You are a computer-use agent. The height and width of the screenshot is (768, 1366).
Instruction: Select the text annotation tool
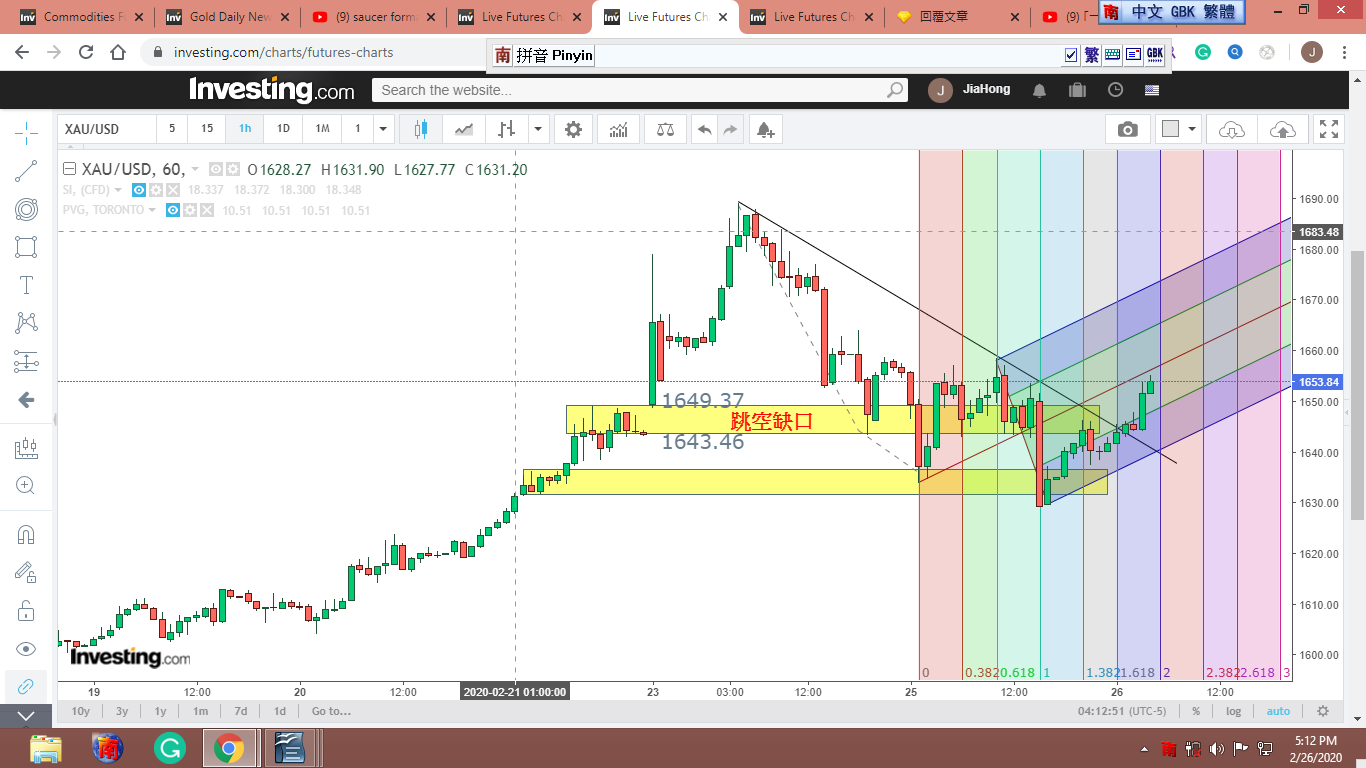click(x=27, y=285)
